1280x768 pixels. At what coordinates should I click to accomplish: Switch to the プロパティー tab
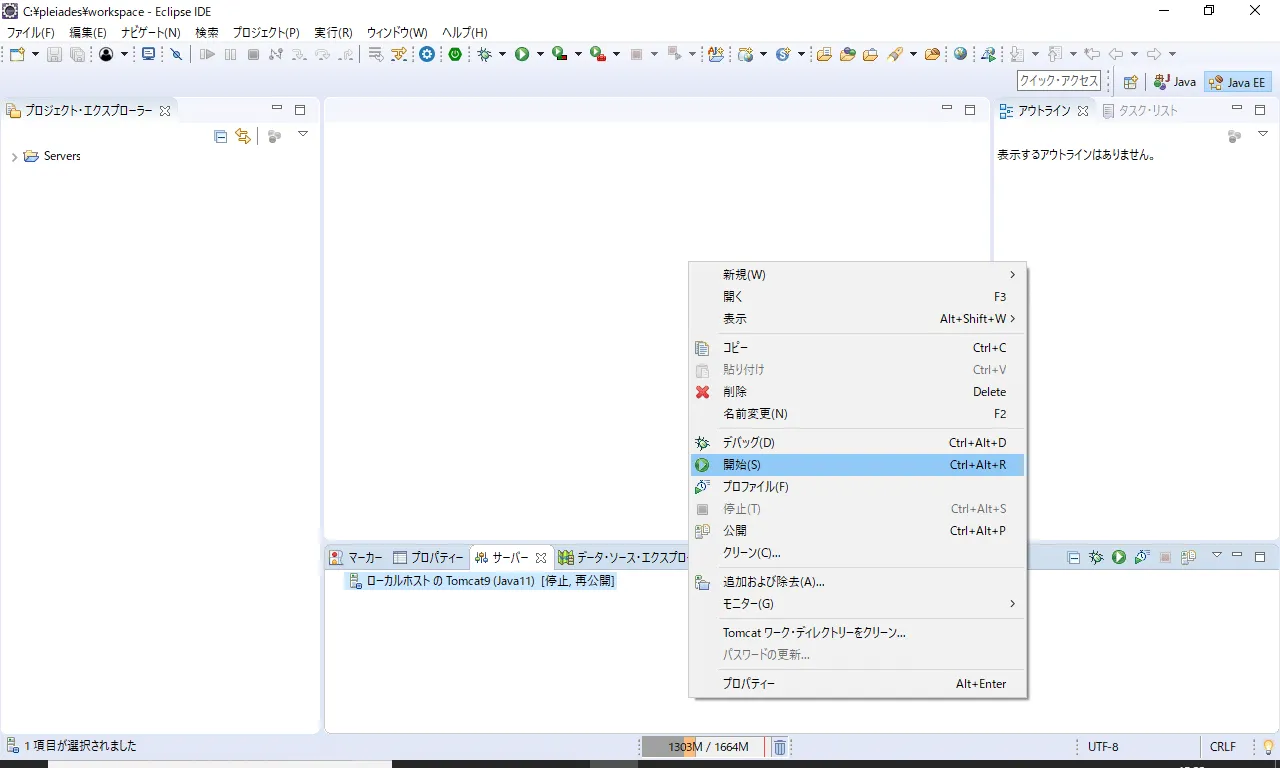429,557
